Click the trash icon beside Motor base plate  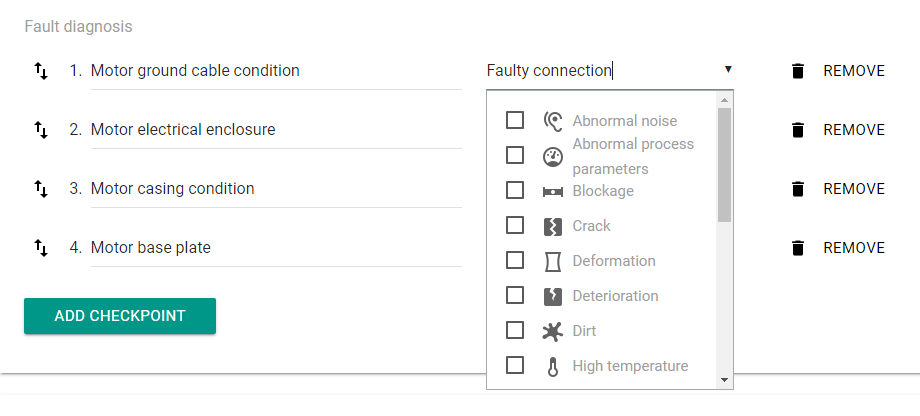coord(797,248)
